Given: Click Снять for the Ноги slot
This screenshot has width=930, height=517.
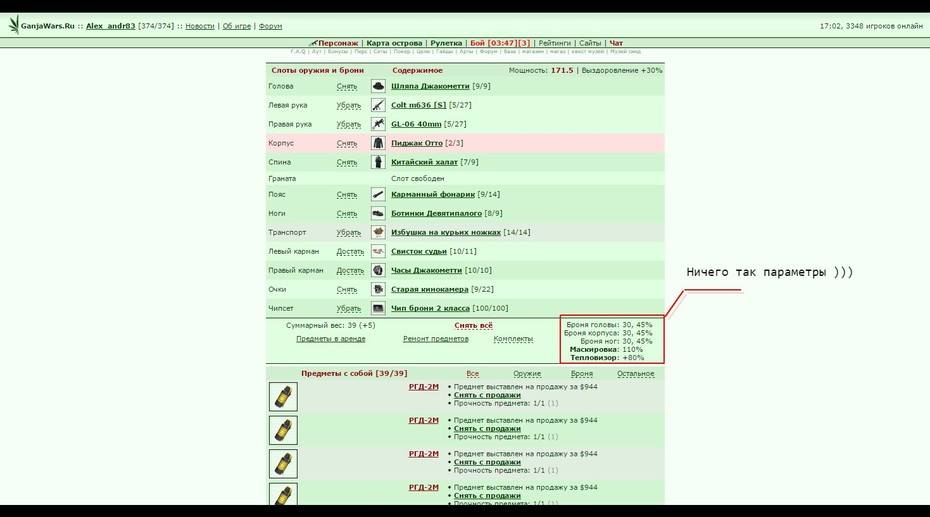Looking at the screenshot, I should (x=347, y=213).
